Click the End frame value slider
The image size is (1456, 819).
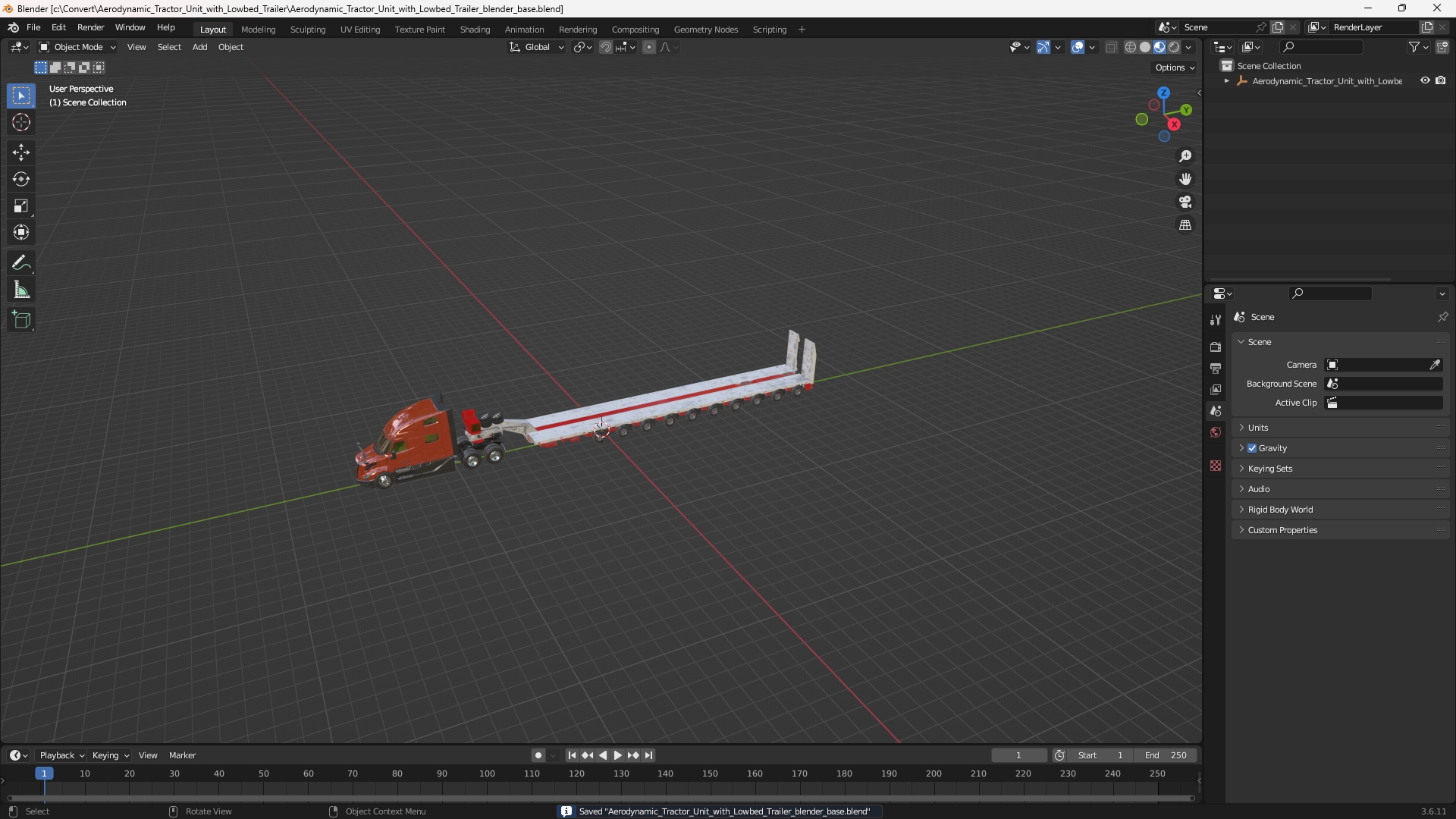pyautogui.click(x=1166, y=755)
